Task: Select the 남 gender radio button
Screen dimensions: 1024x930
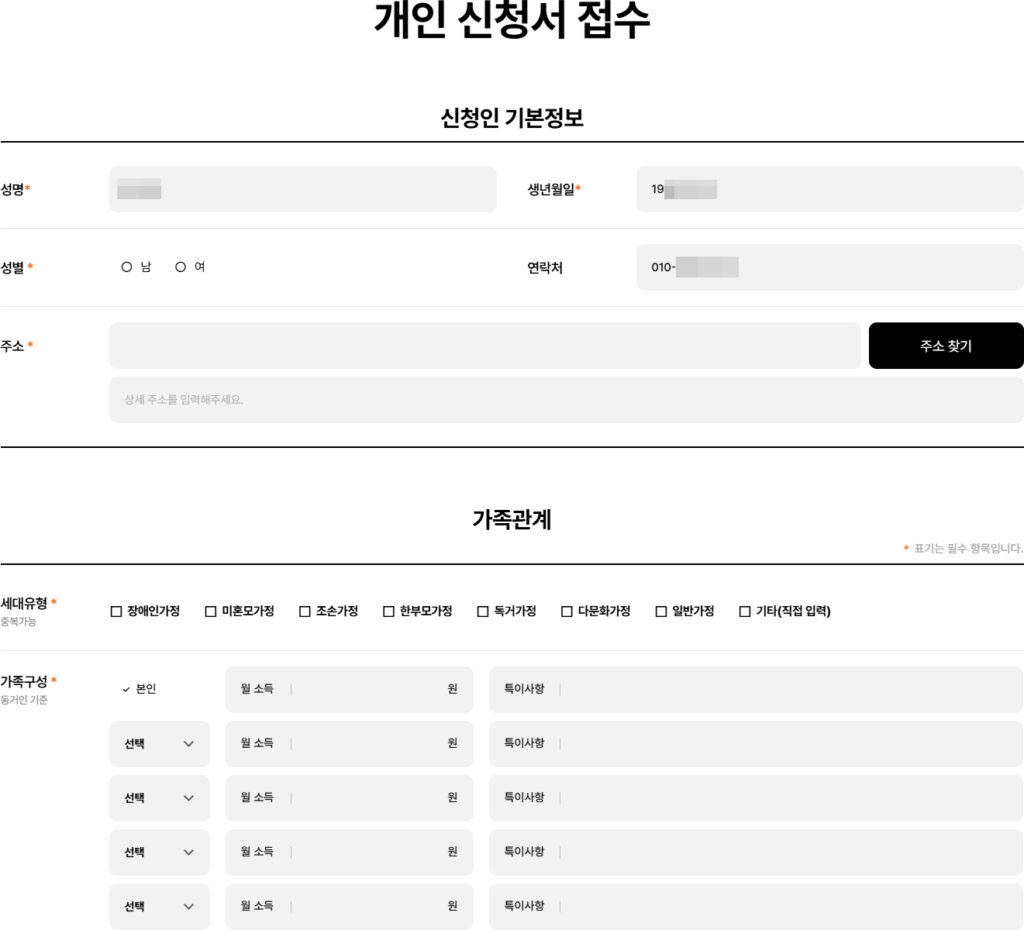Action: pos(127,267)
